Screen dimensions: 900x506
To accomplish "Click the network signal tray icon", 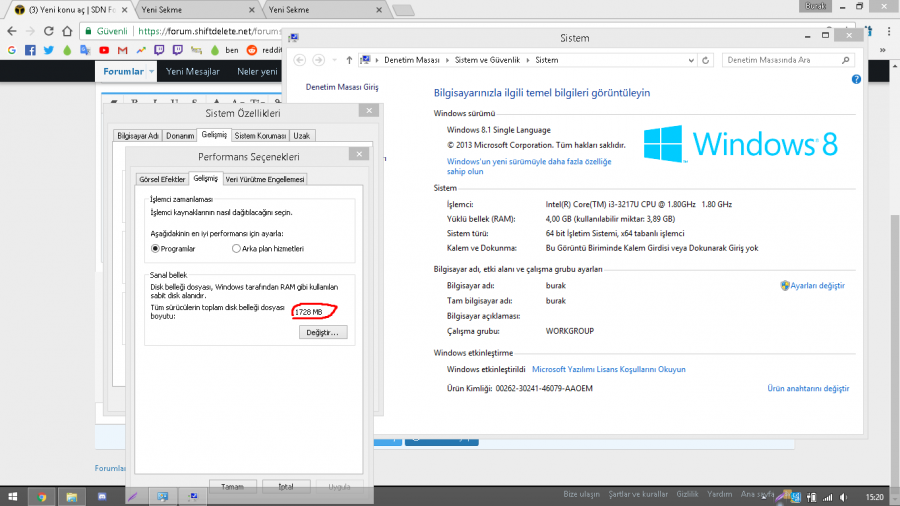I will [x=827, y=497].
